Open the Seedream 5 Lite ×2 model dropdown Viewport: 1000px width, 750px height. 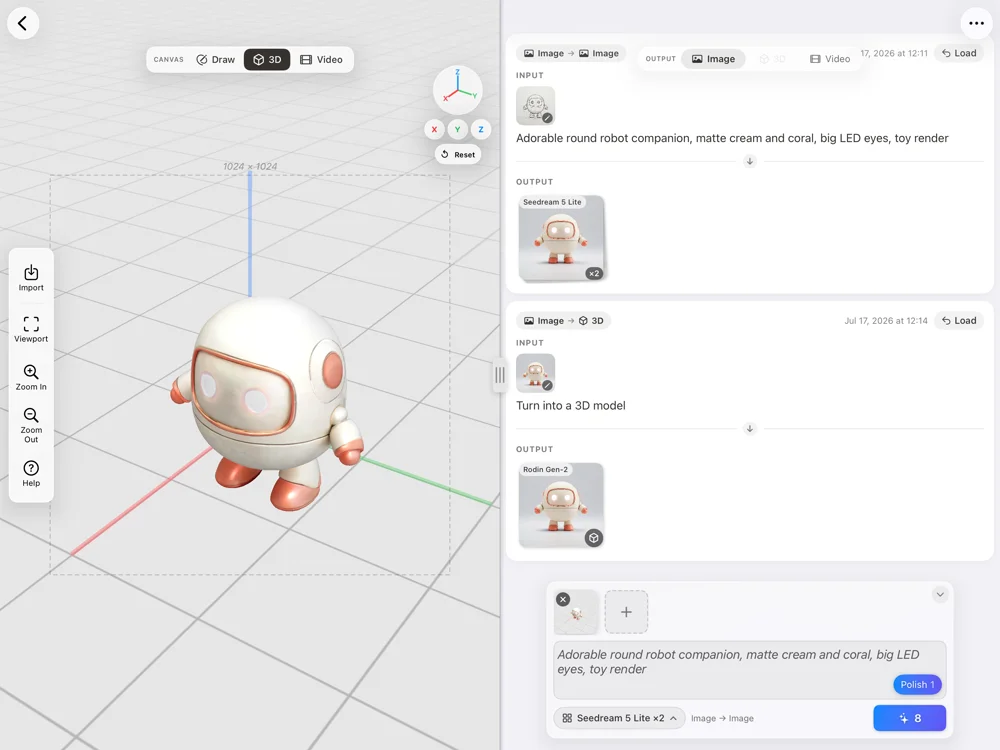(x=619, y=718)
